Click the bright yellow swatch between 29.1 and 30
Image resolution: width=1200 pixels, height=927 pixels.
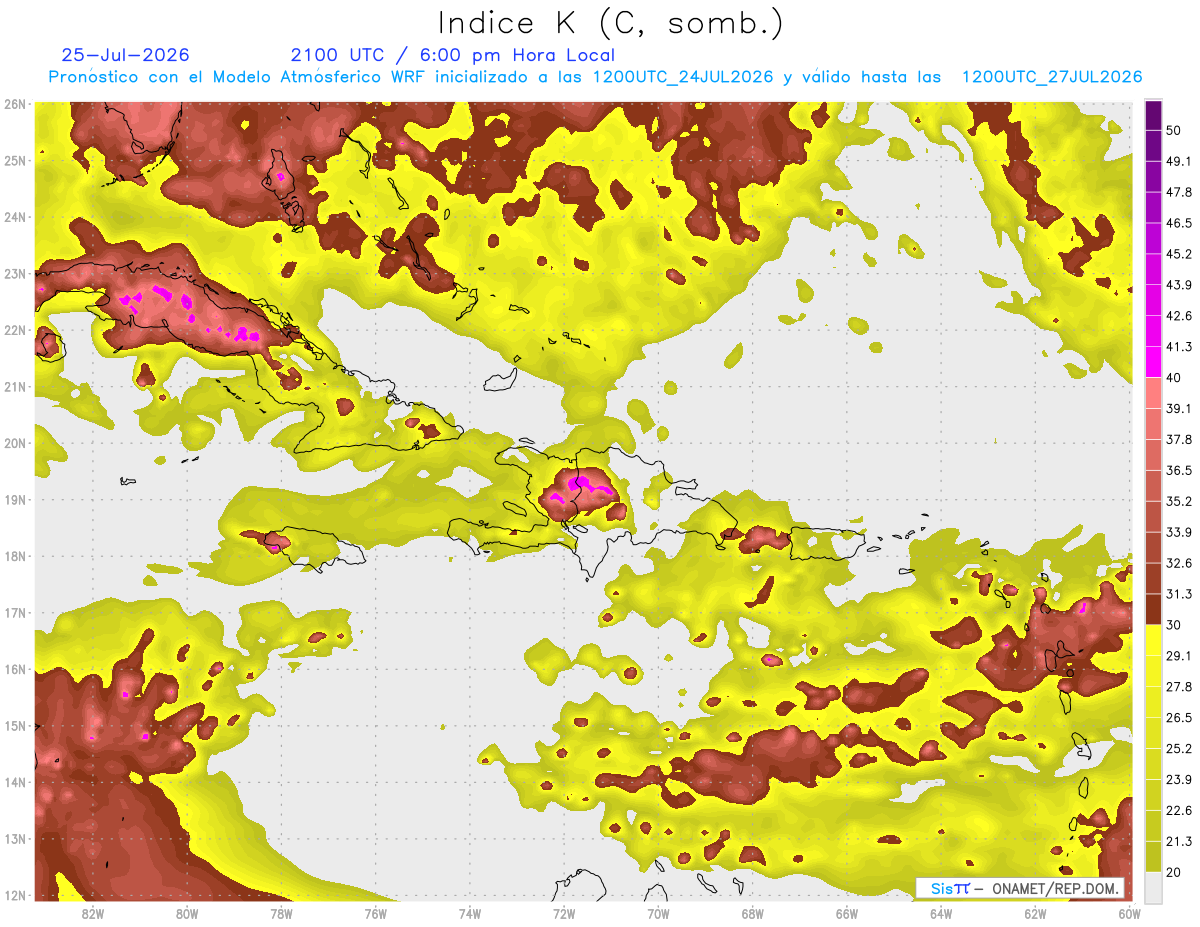point(1153,640)
